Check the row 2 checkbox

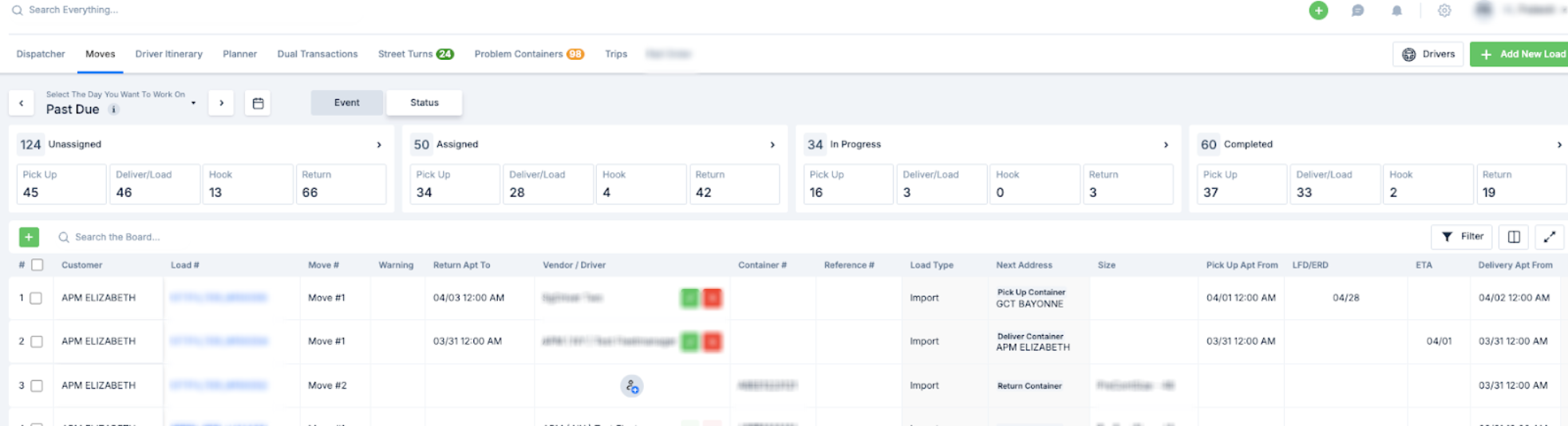click(x=37, y=341)
